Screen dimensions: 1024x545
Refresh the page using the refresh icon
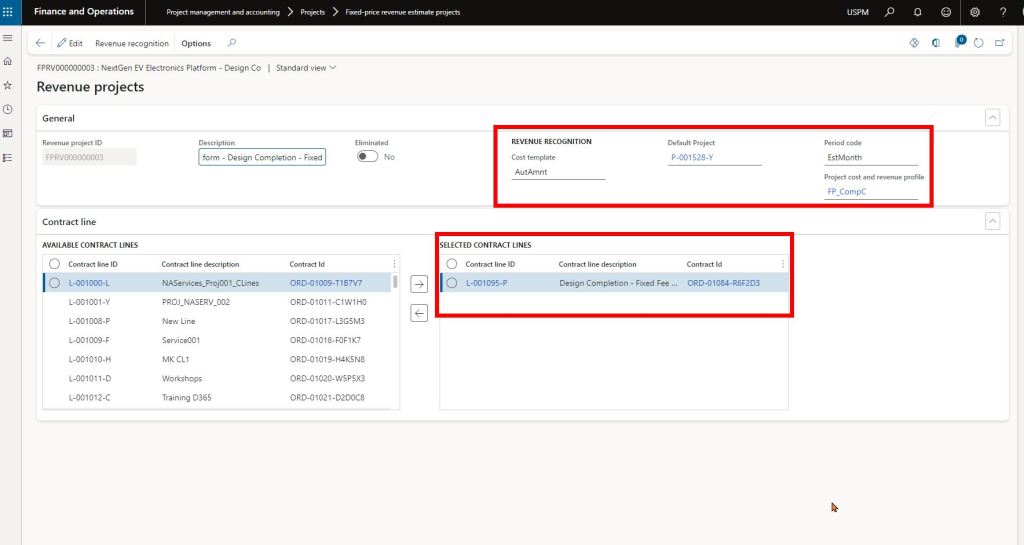(x=978, y=43)
